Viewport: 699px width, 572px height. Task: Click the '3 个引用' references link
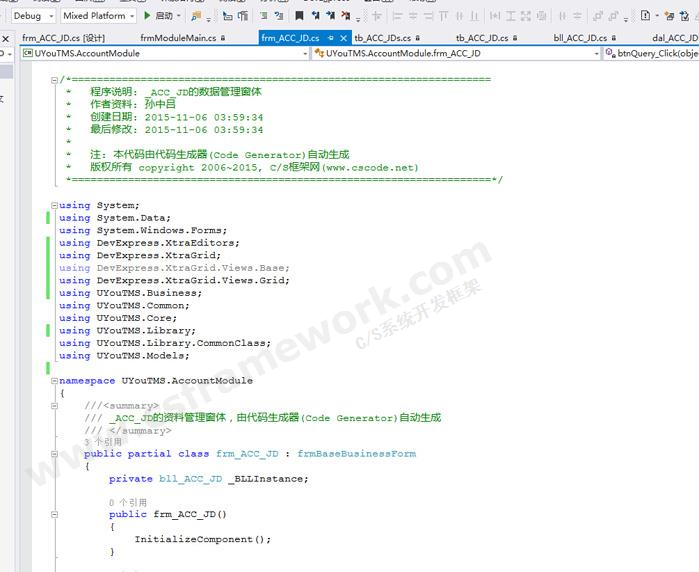(x=102, y=441)
